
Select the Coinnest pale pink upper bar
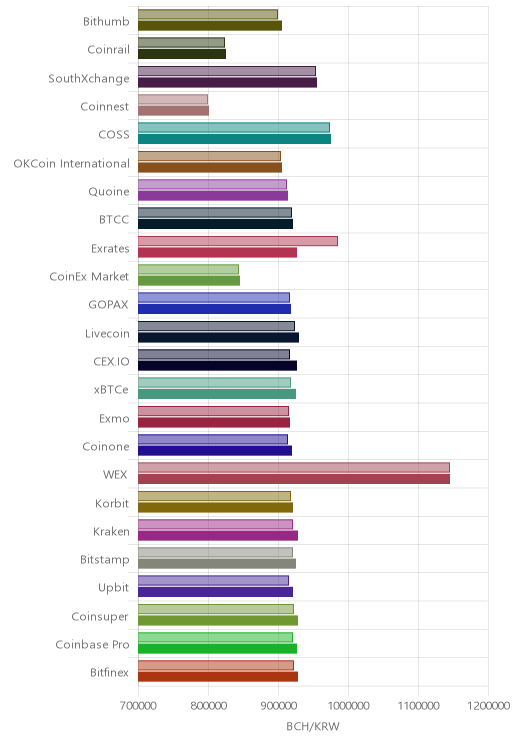pos(173,100)
